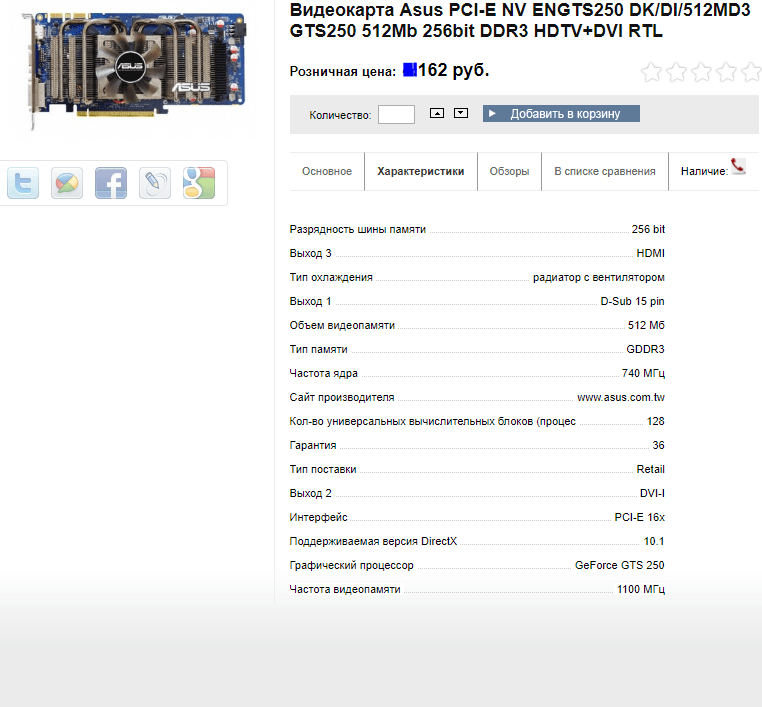
Task: Rate product two stars
Action: pyautogui.click(x=676, y=72)
